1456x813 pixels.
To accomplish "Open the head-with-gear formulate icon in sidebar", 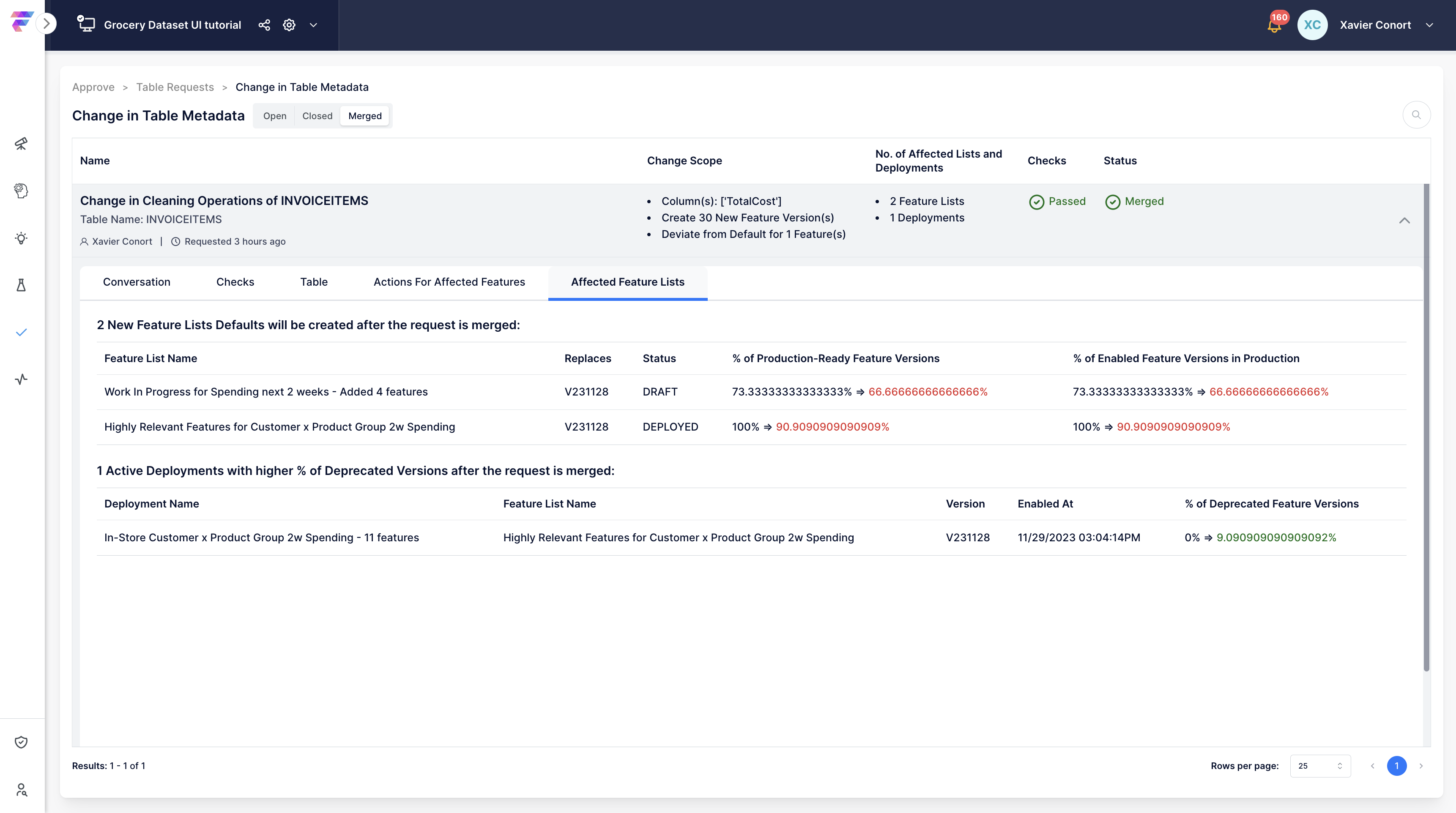I will pyautogui.click(x=22, y=191).
